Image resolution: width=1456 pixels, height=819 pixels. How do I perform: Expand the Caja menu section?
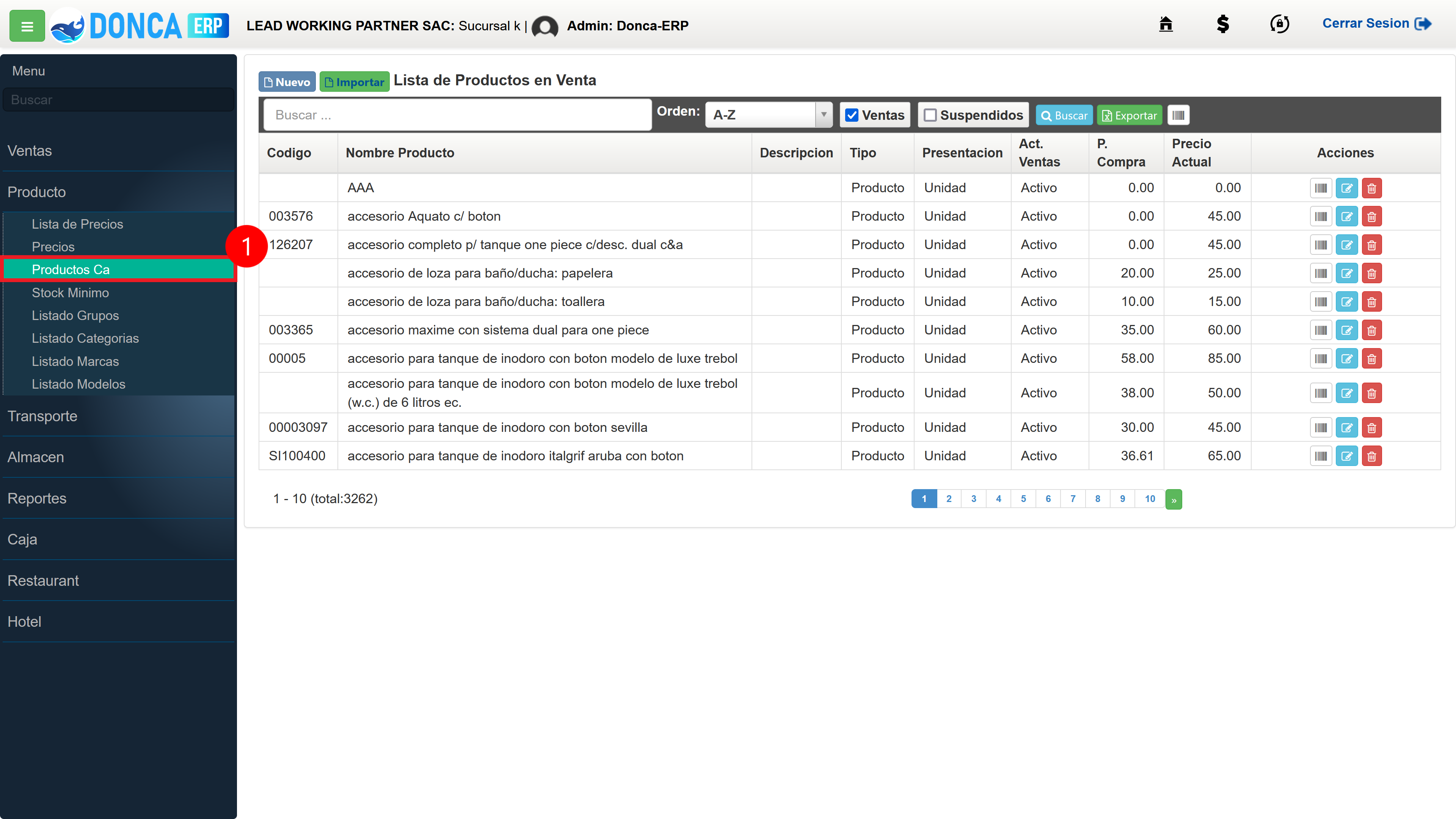pos(119,540)
